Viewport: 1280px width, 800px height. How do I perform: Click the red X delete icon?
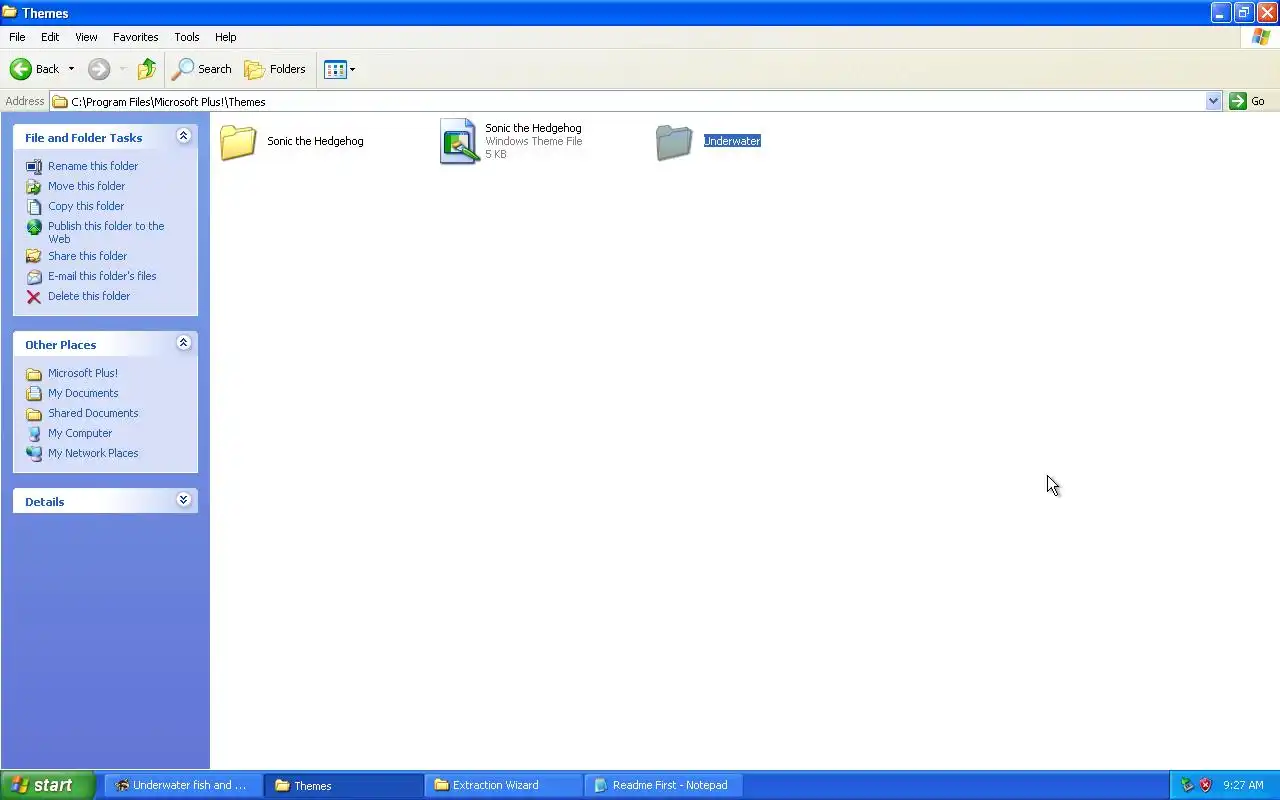coord(34,297)
